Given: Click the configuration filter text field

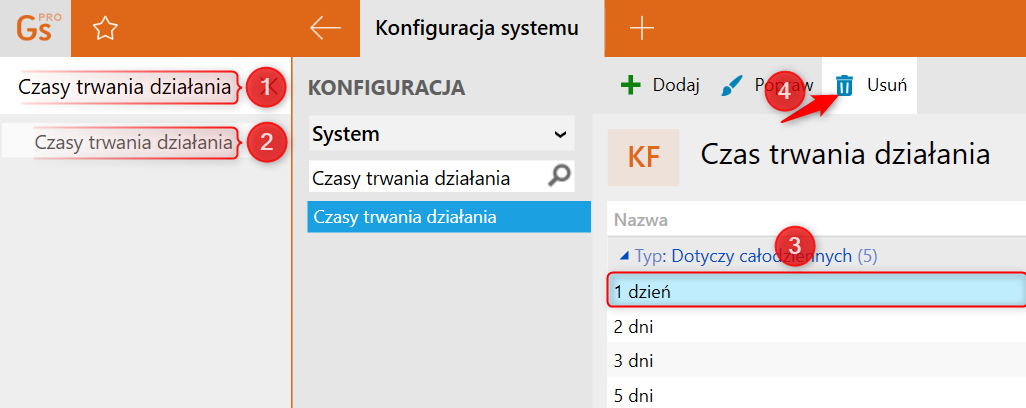Looking at the screenshot, I should tap(425, 178).
